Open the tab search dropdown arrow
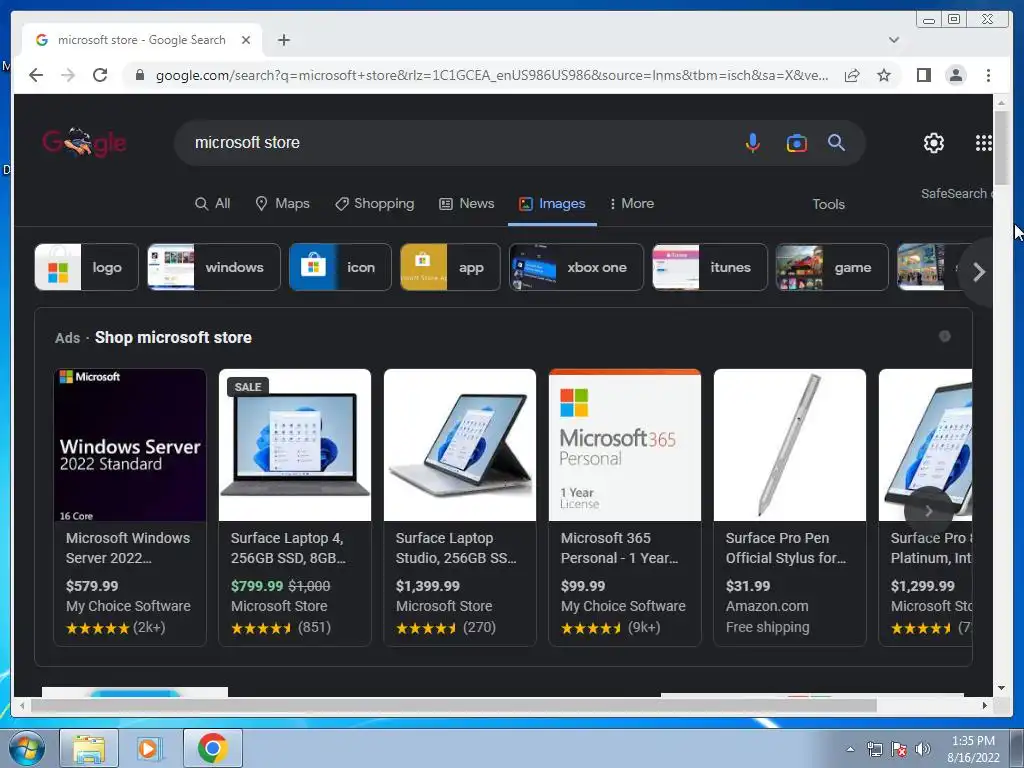This screenshot has width=1024, height=768. click(893, 40)
